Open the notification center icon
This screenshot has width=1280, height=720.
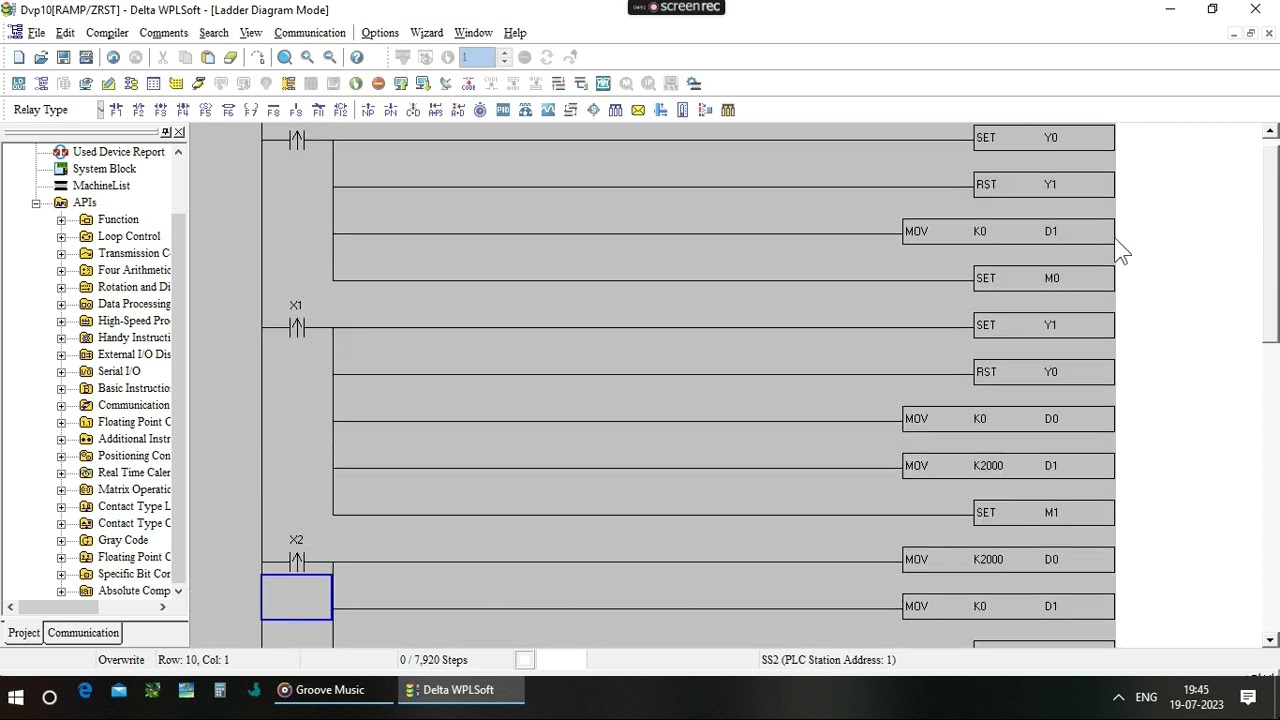(x=1248, y=697)
